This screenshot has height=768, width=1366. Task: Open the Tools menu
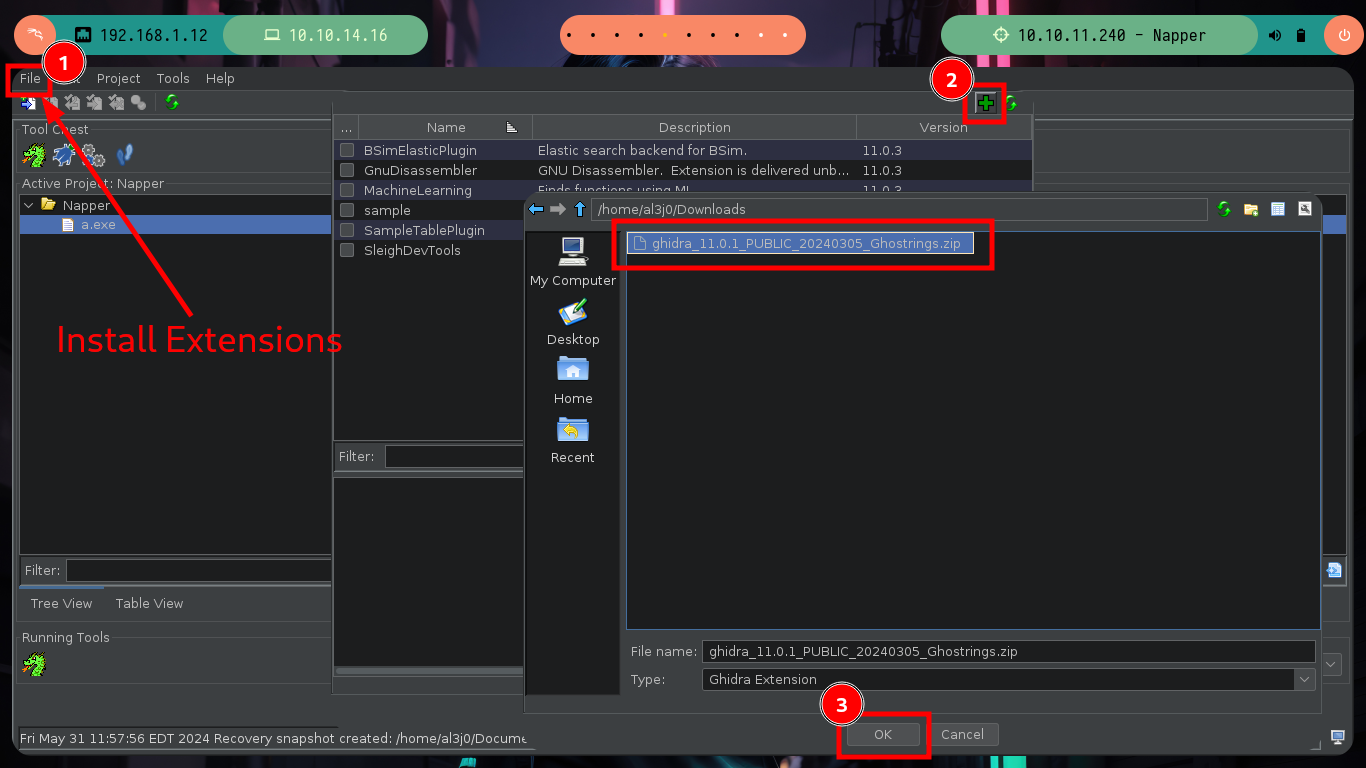click(173, 78)
